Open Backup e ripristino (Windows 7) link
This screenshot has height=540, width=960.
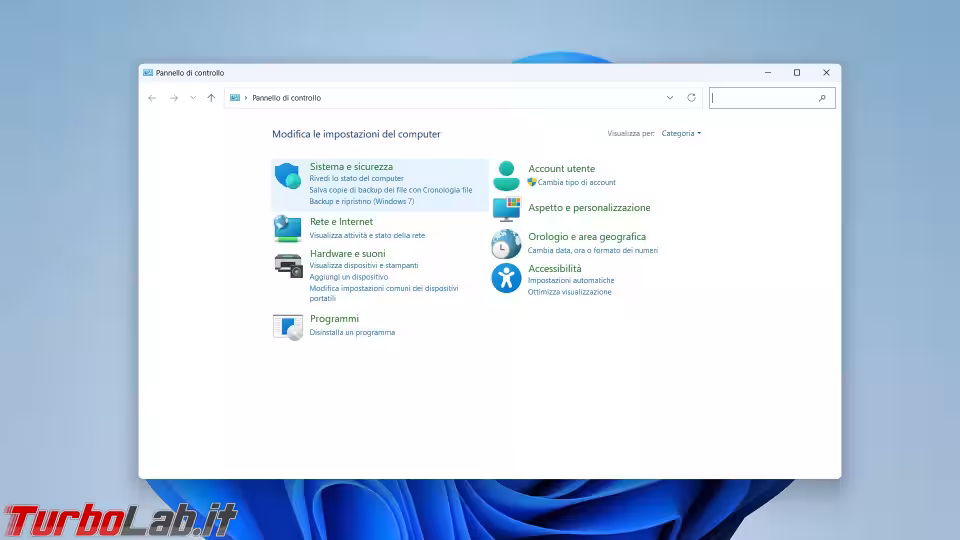point(361,201)
